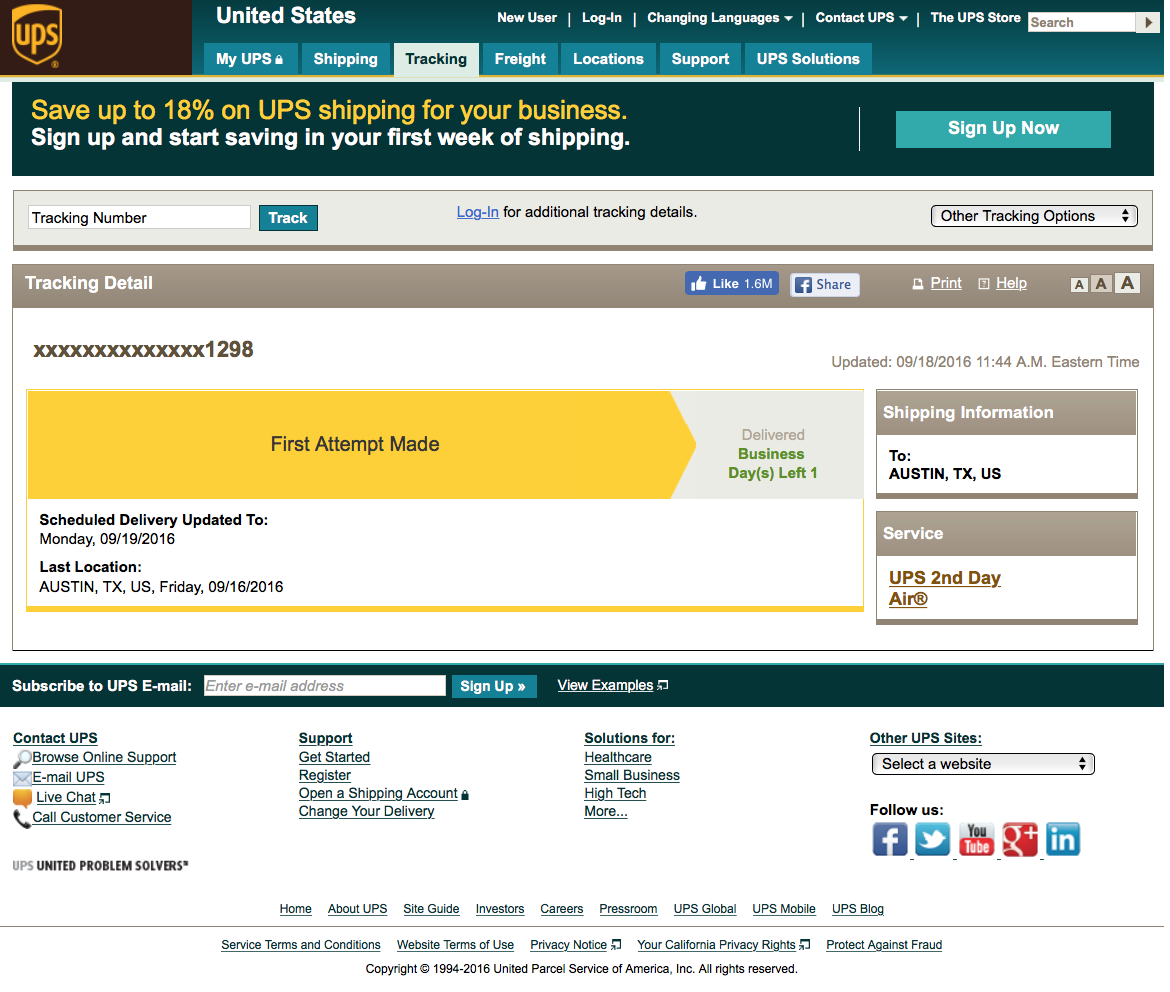Click the Tracking Number input field
Image resolution: width=1170 pixels, height=992 pixels.
click(x=140, y=218)
